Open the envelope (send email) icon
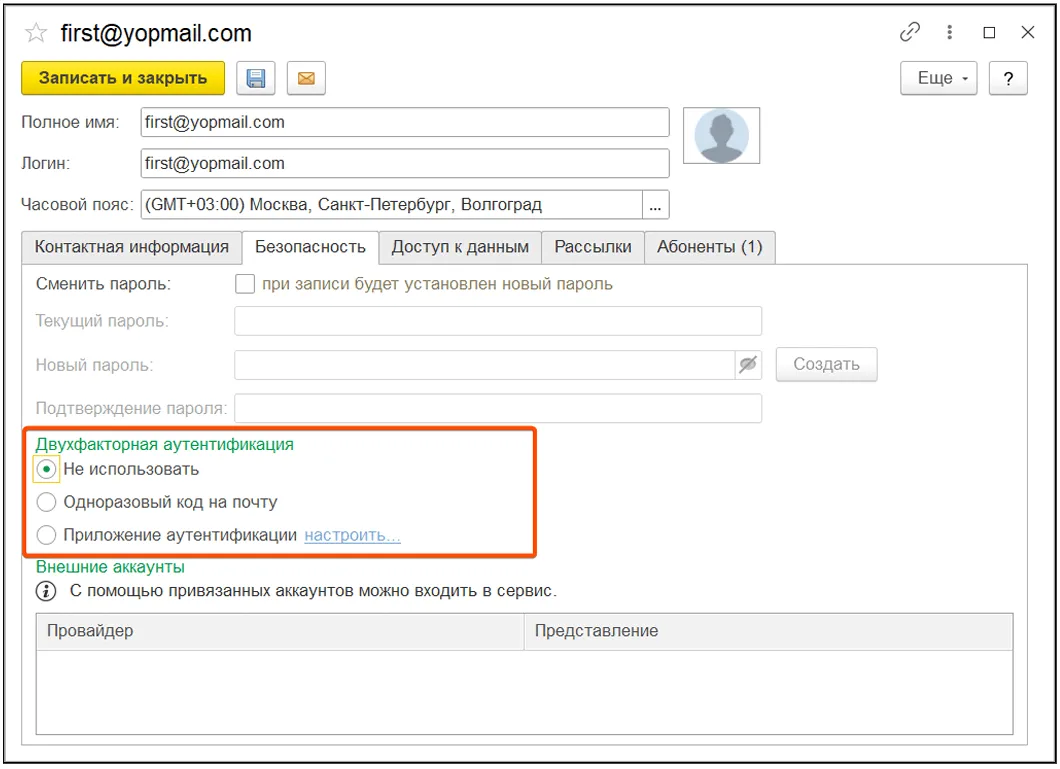Image resolution: width=1060 pixels, height=769 pixels. pos(306,78)
